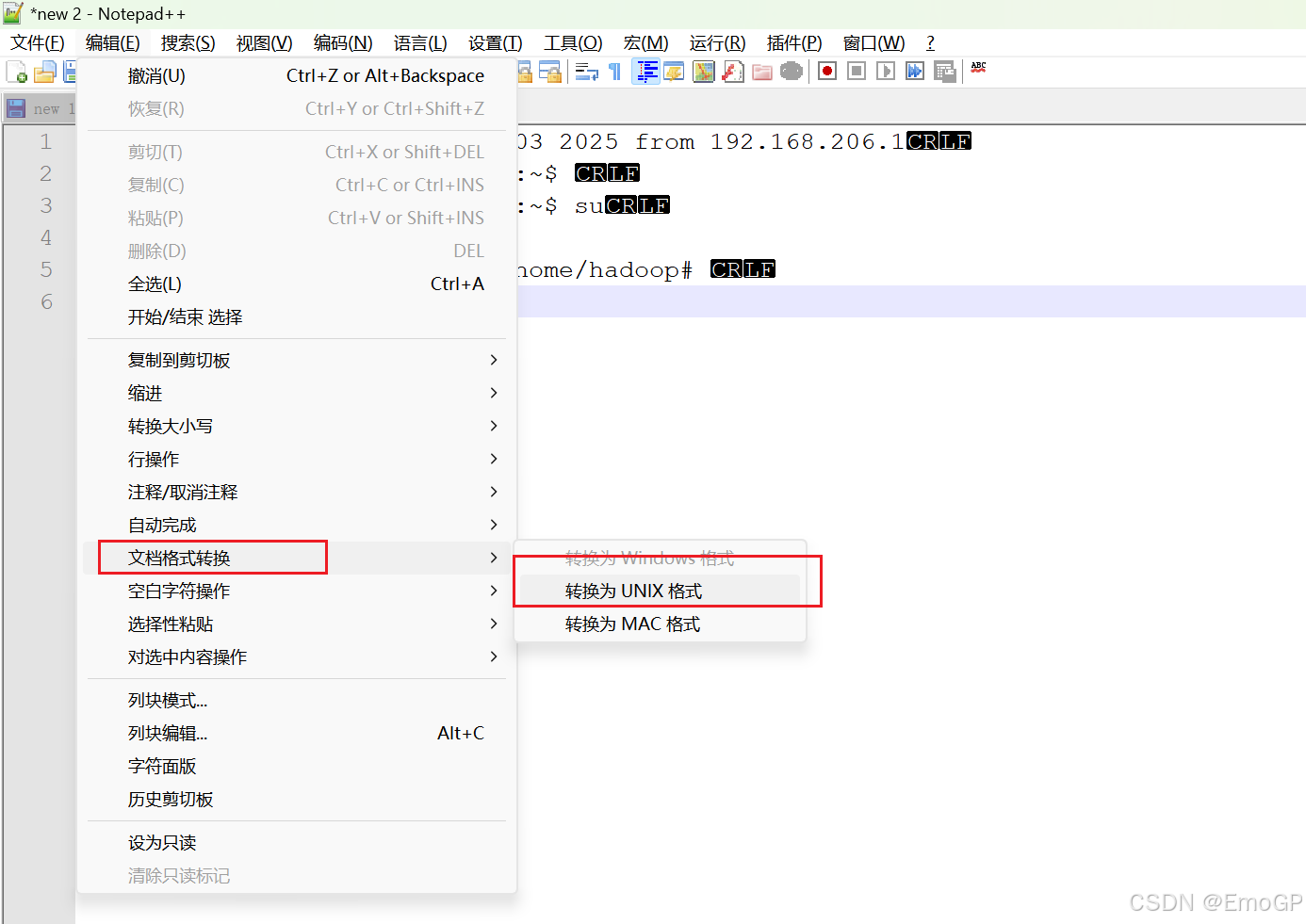
Task: Click run macro multiple times icon
Action: point(915,72)
